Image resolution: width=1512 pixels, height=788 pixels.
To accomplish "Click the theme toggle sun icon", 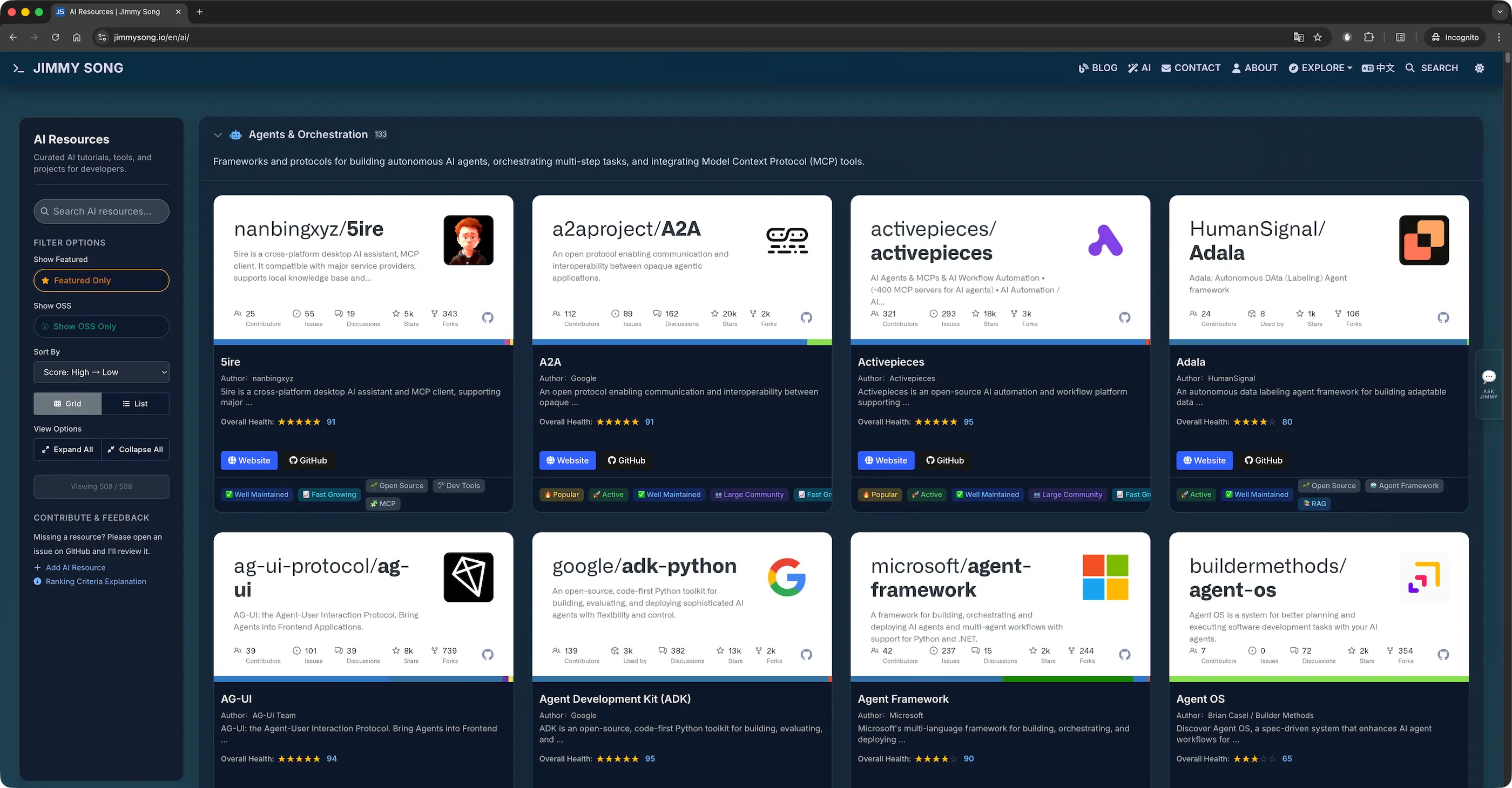I will [x=1479, y=68].
